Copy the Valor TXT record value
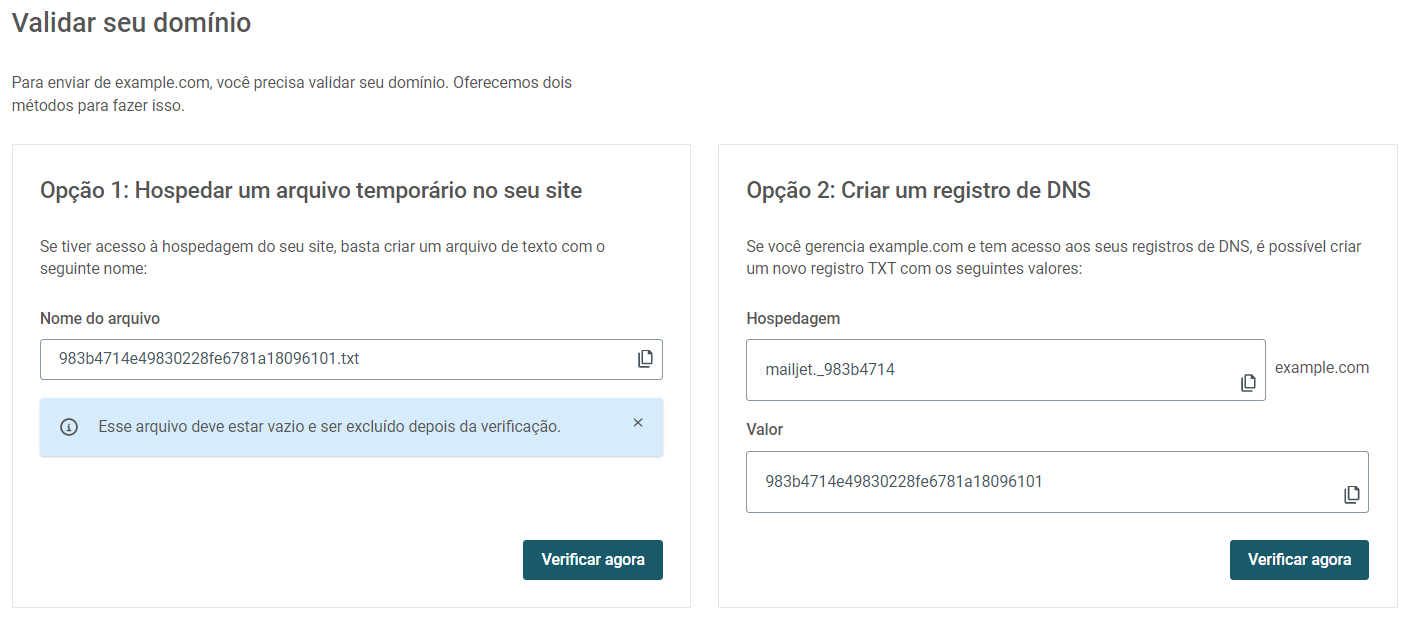 point(1351,495)
